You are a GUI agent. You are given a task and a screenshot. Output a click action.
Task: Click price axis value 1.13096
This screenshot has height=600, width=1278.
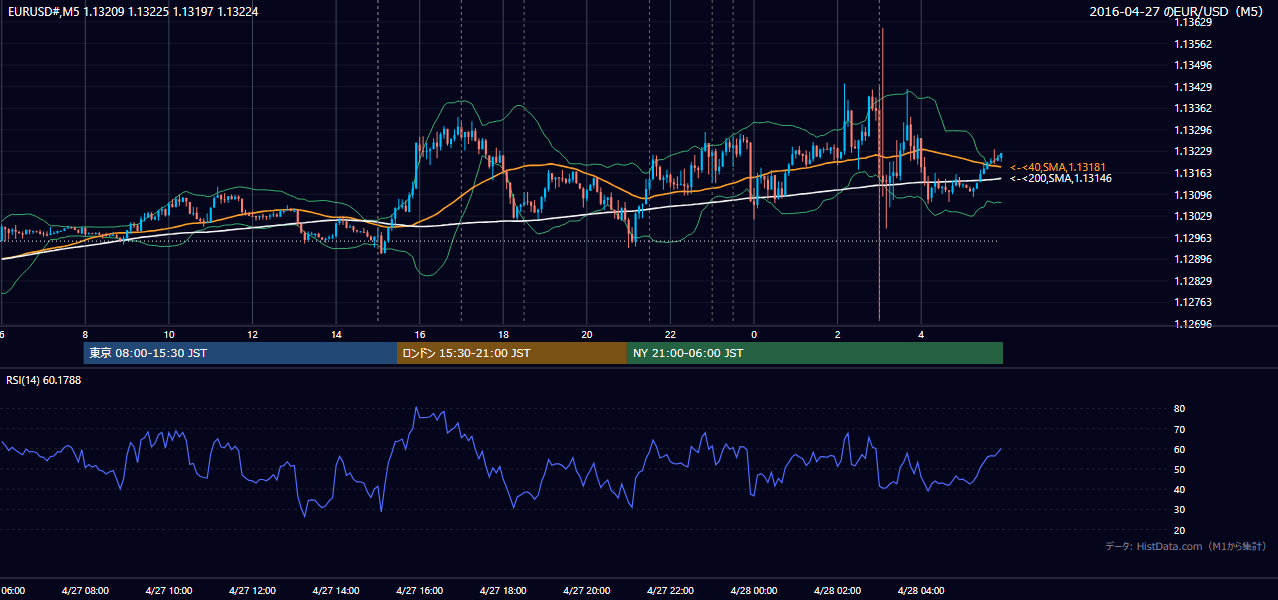1192,195
